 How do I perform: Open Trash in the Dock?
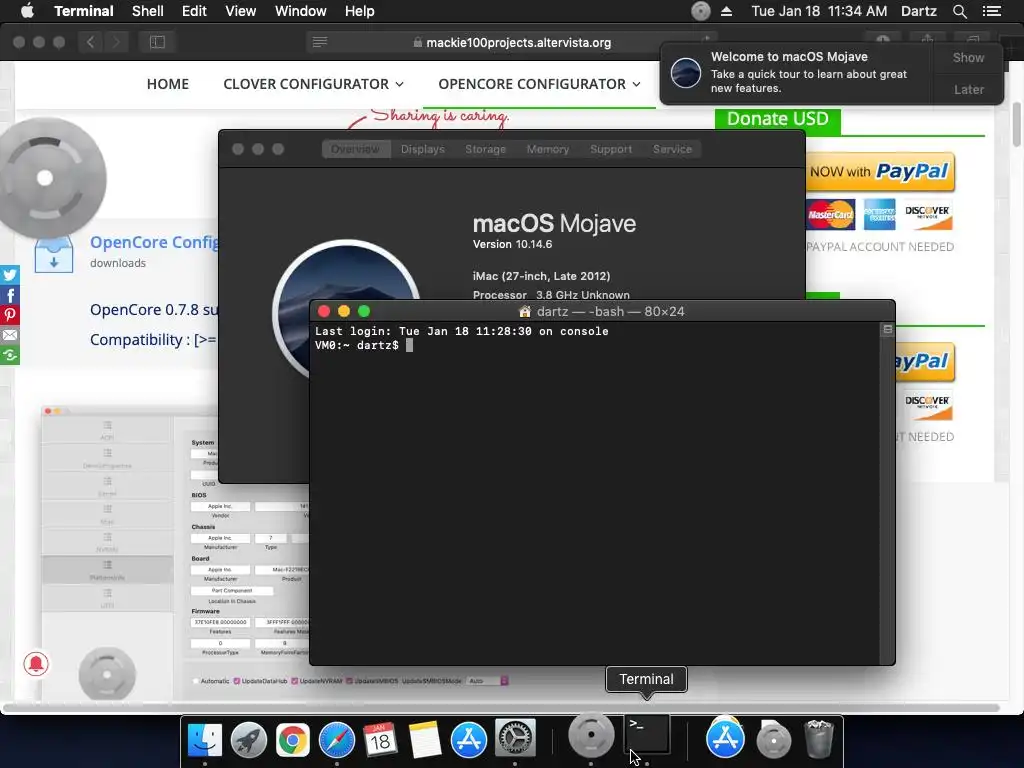pyautogui.click(x=818, y=739)
